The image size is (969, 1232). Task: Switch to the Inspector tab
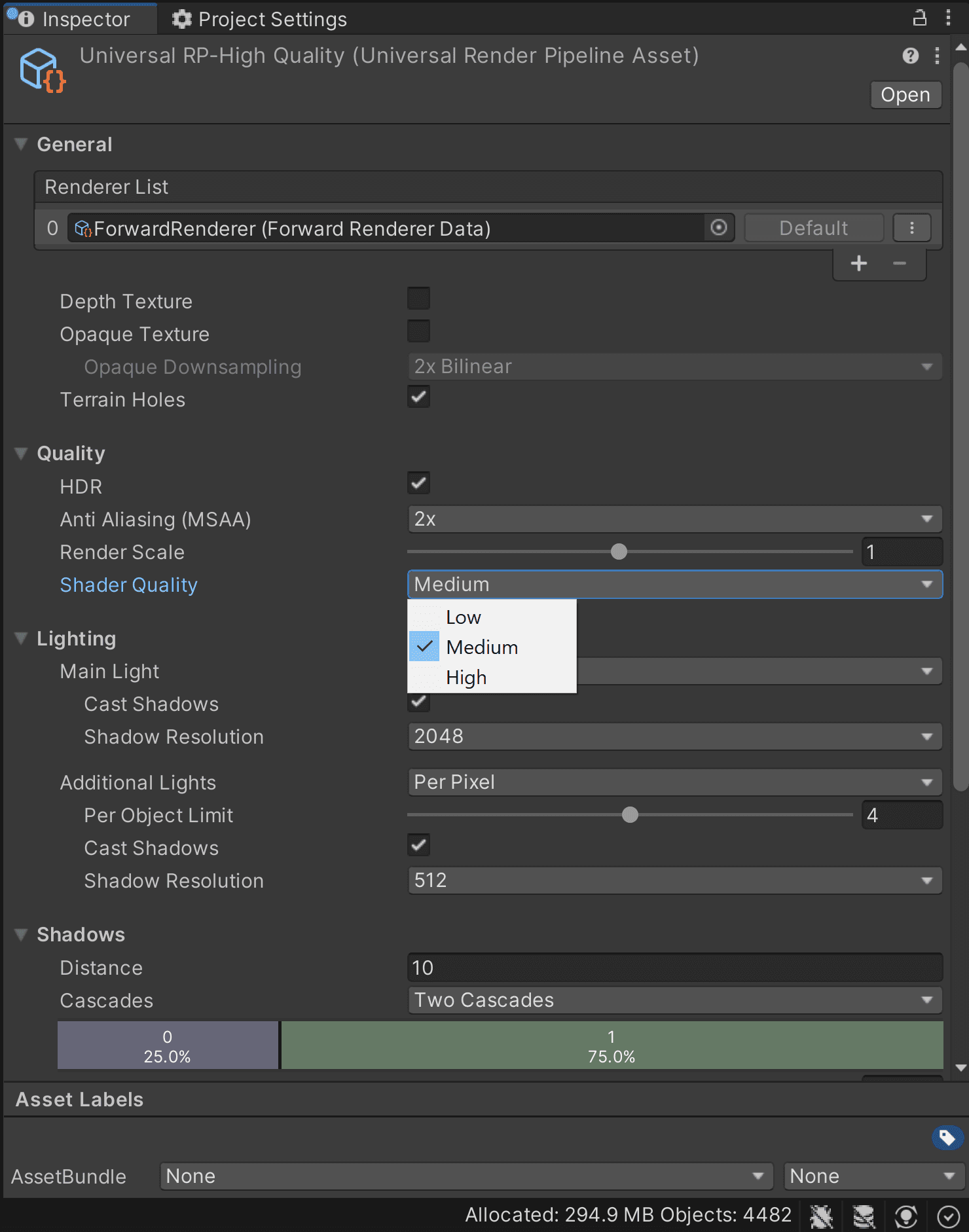tap(81, 19)
